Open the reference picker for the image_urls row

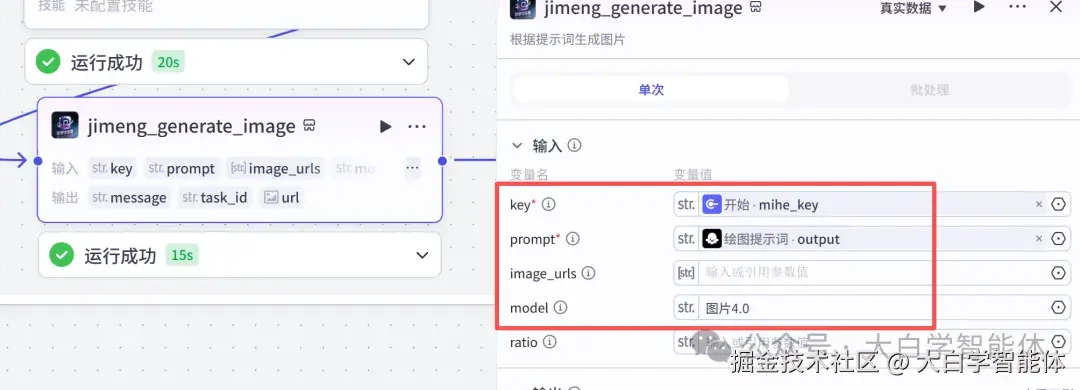coord(1059,274)
